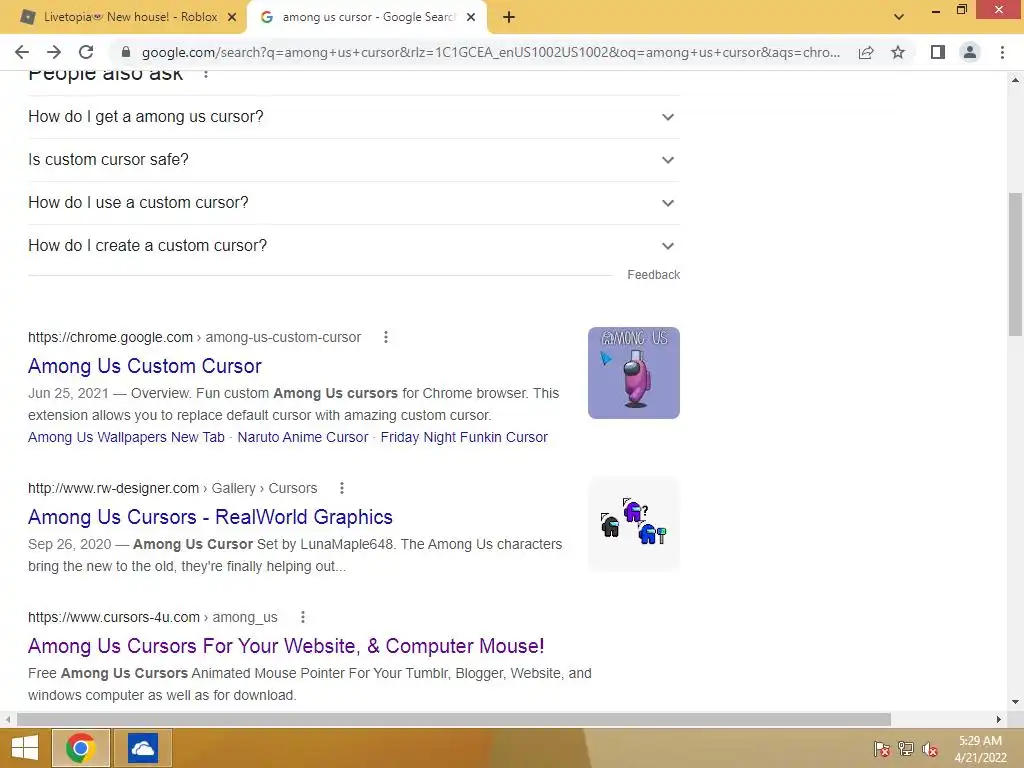Screen dimensions: 1024x768
Task: Share this page from the address bar
Action: [866, 52]
